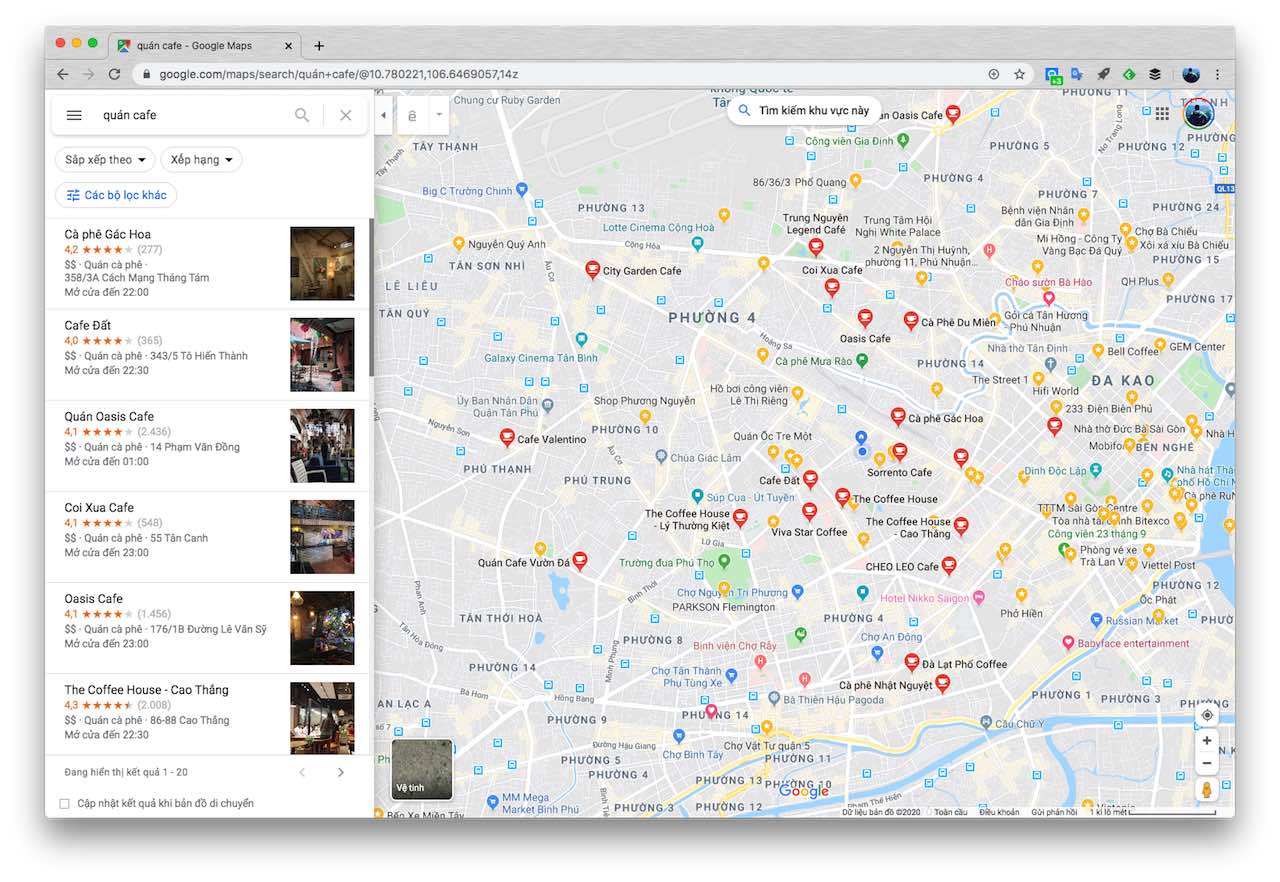Go back with browser back arrow
The image size is (1280, 882).
[x=63, y=74]
